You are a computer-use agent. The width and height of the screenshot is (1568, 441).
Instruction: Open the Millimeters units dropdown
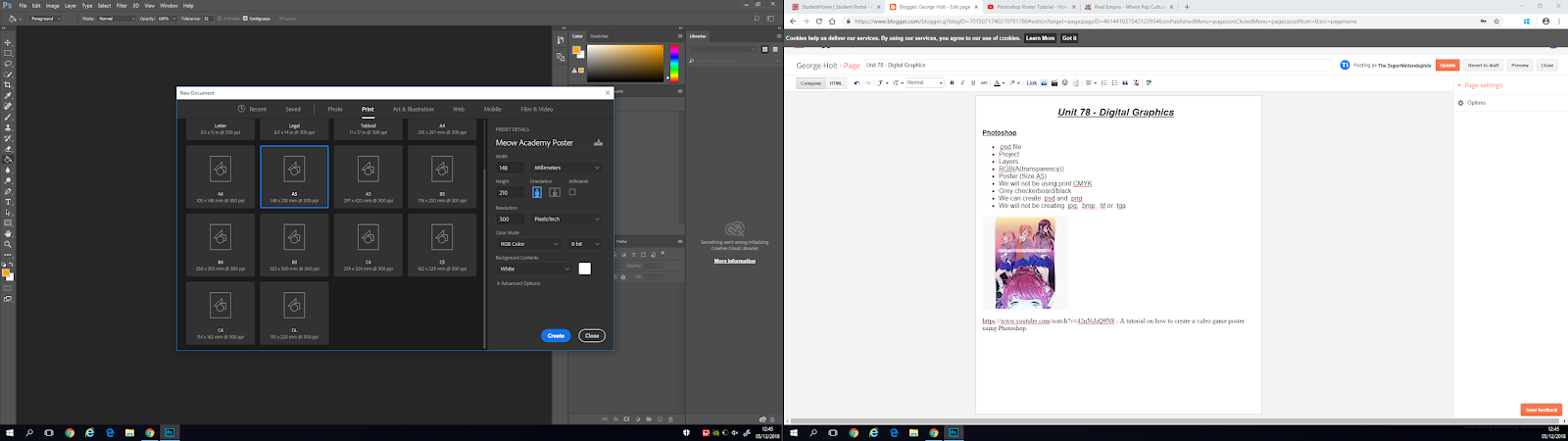567,168
